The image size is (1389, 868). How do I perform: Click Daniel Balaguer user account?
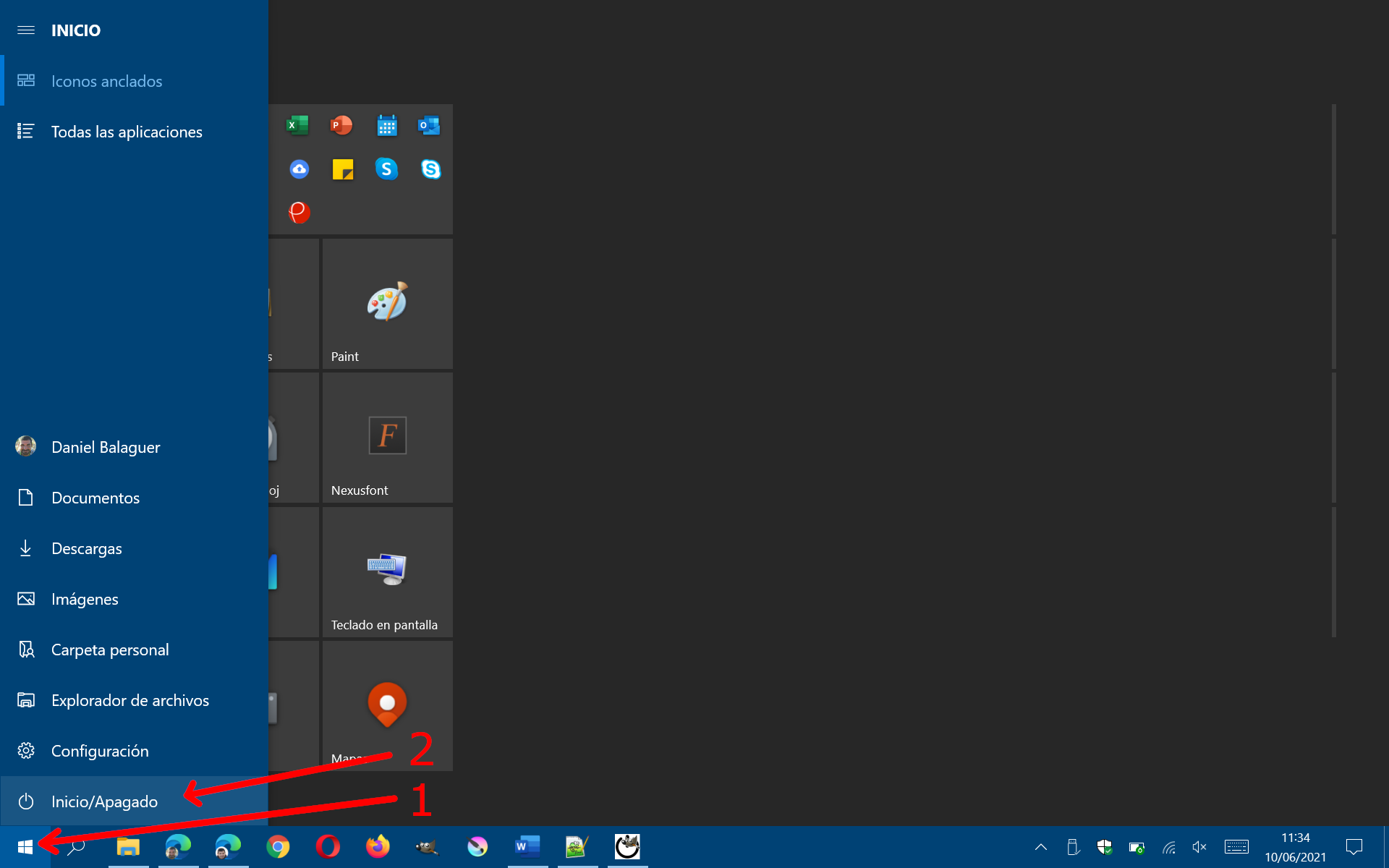pyautogui.click(x=106, y=447)
